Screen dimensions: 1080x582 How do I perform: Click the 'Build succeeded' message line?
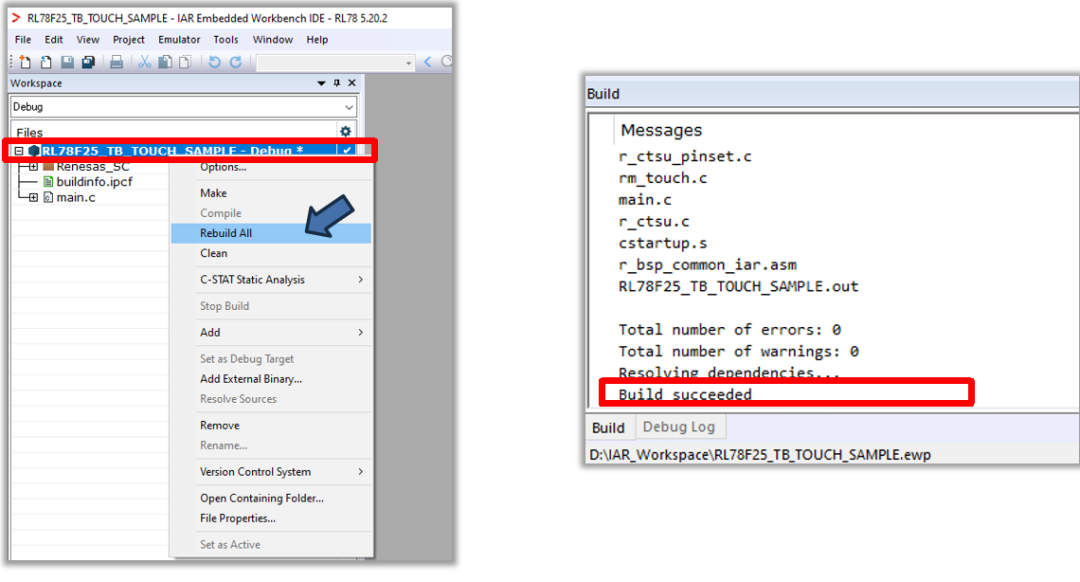point(685,395)
